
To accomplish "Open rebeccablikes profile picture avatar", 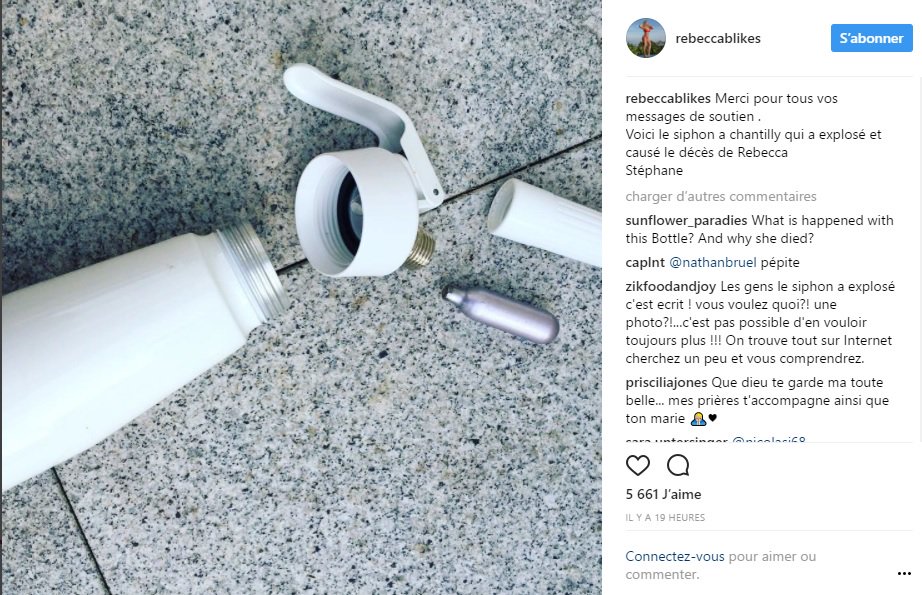I will point(646,38).
